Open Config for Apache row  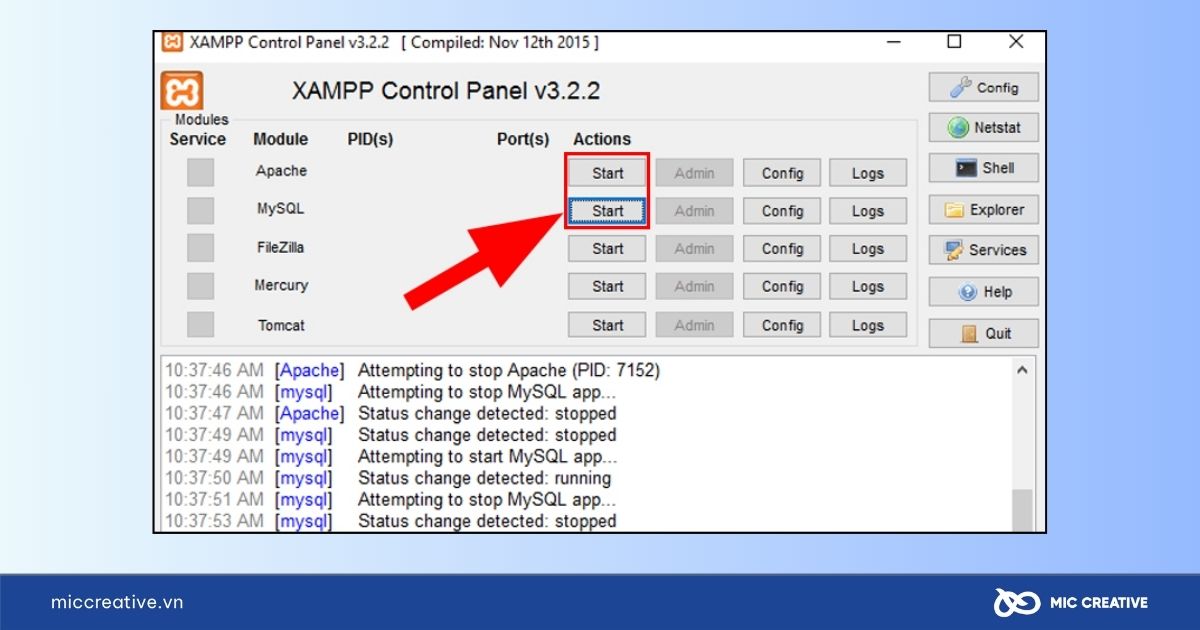782,173
